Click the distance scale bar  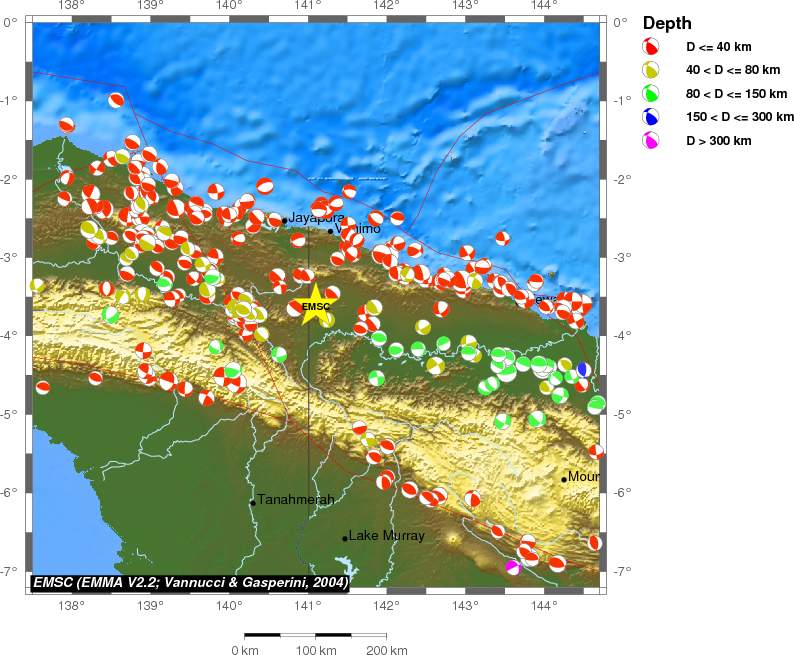tap(315, 635)
